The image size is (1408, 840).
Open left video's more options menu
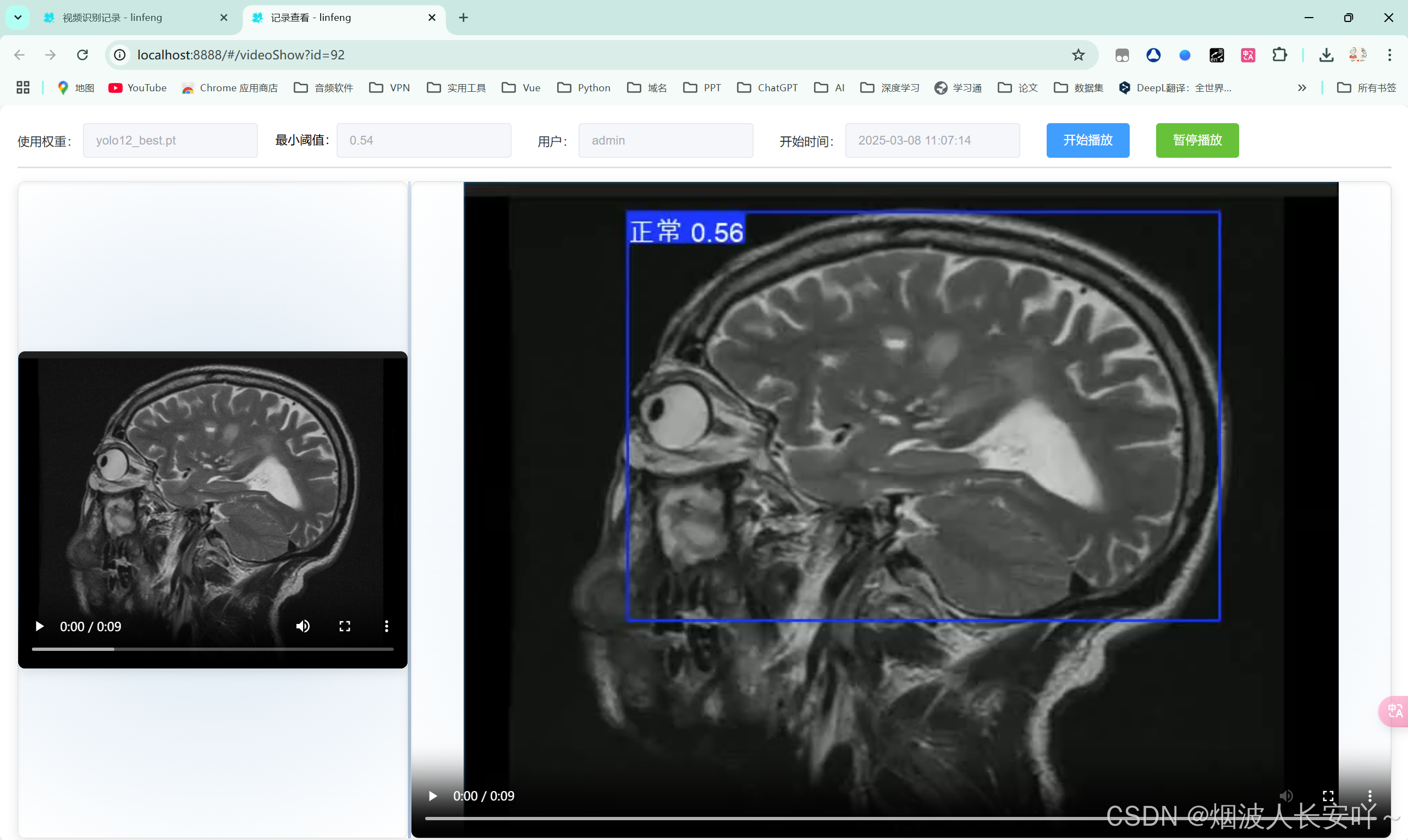(387, 626)
